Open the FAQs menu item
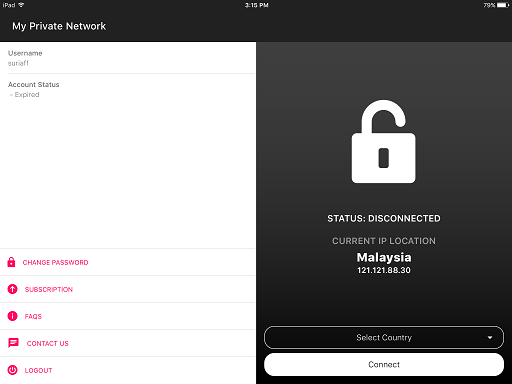This screenshot has height=384, width=512. pyautogui.click(x=33, y=317)
